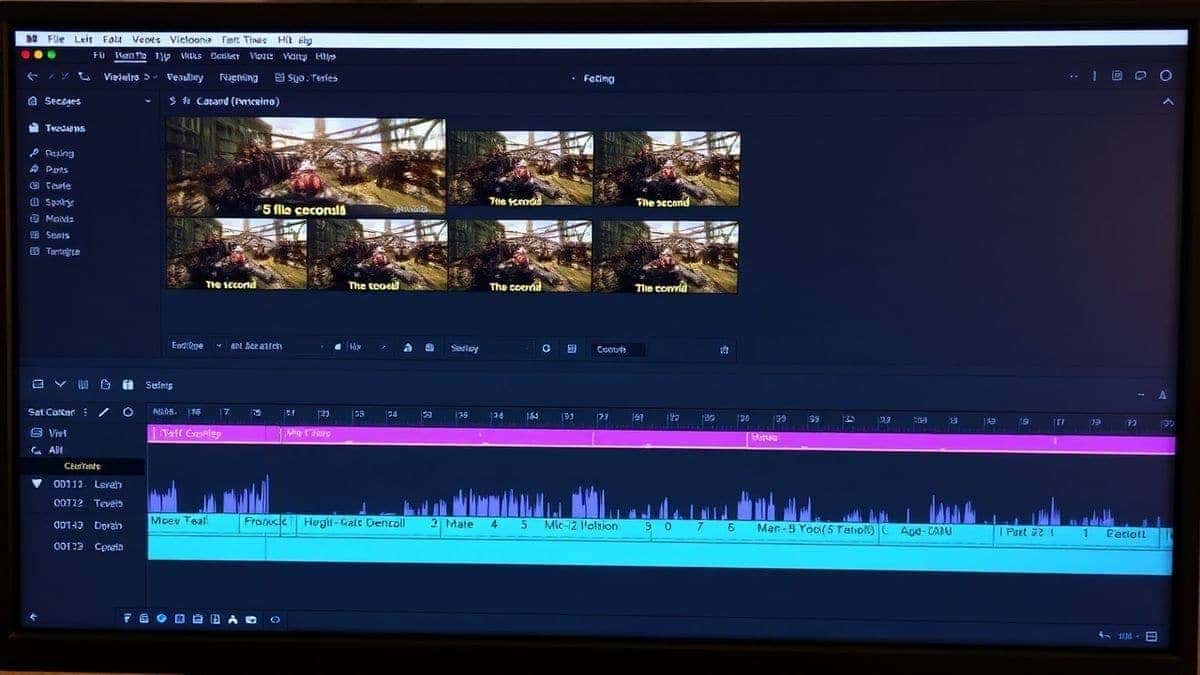Select the bottom-left preview thumbnail
This screenshot has height=675, width=1200.
point(236,256)
